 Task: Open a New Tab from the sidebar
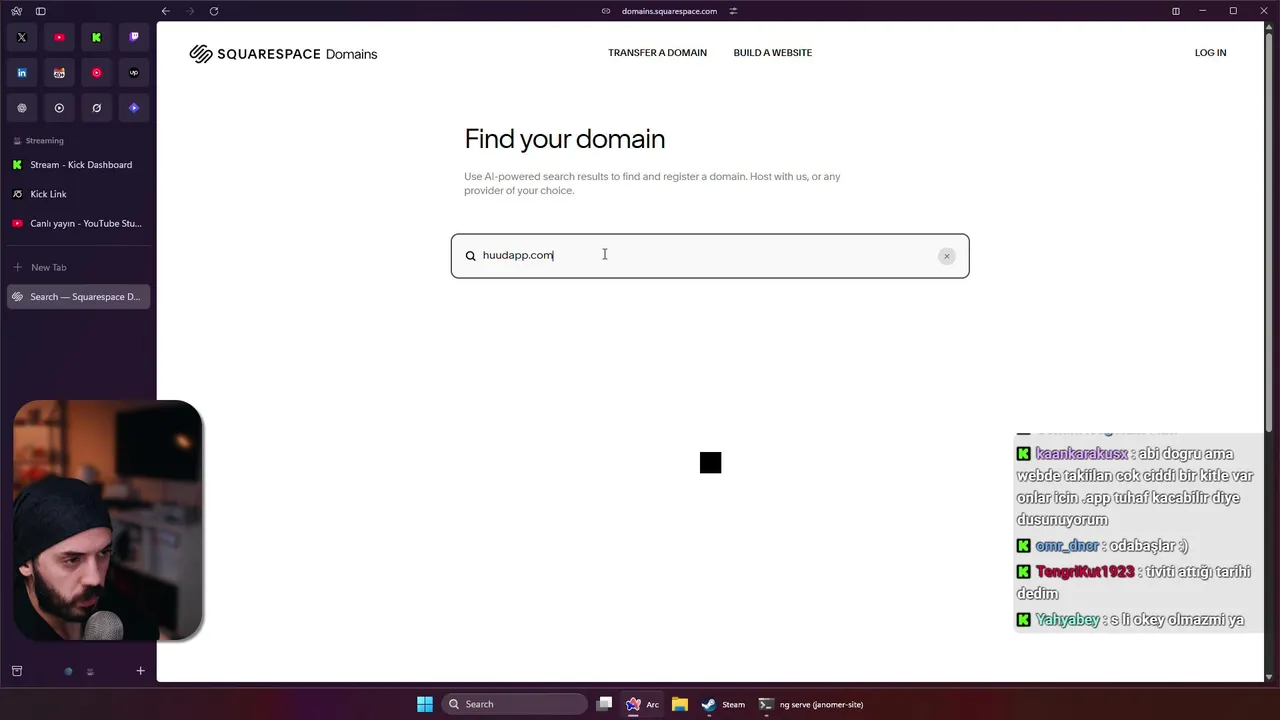tap(78, 268)
